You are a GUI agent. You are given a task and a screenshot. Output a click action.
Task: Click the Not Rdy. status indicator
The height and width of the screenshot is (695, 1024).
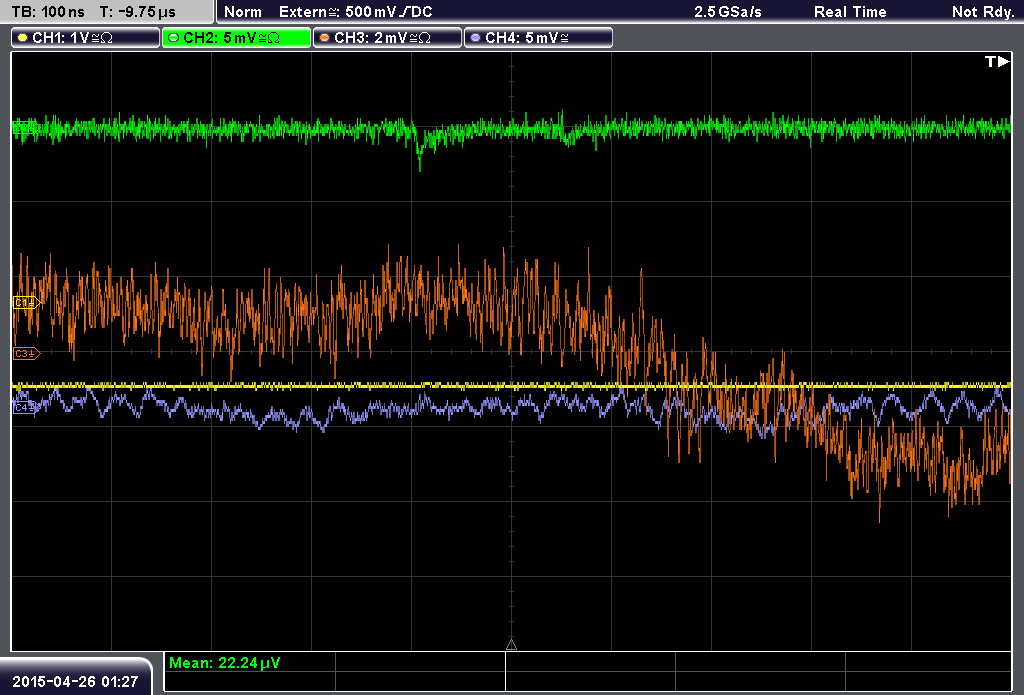coord(983,12)
